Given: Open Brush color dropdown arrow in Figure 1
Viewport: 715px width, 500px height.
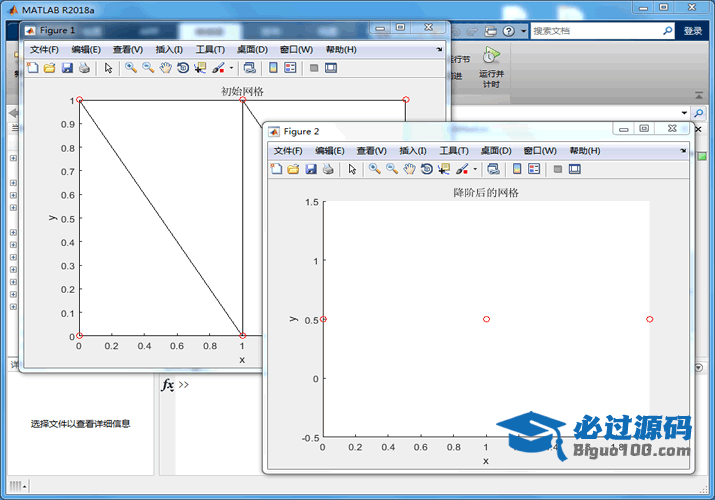Looking at the screenshot, I should tap(231, 68).
